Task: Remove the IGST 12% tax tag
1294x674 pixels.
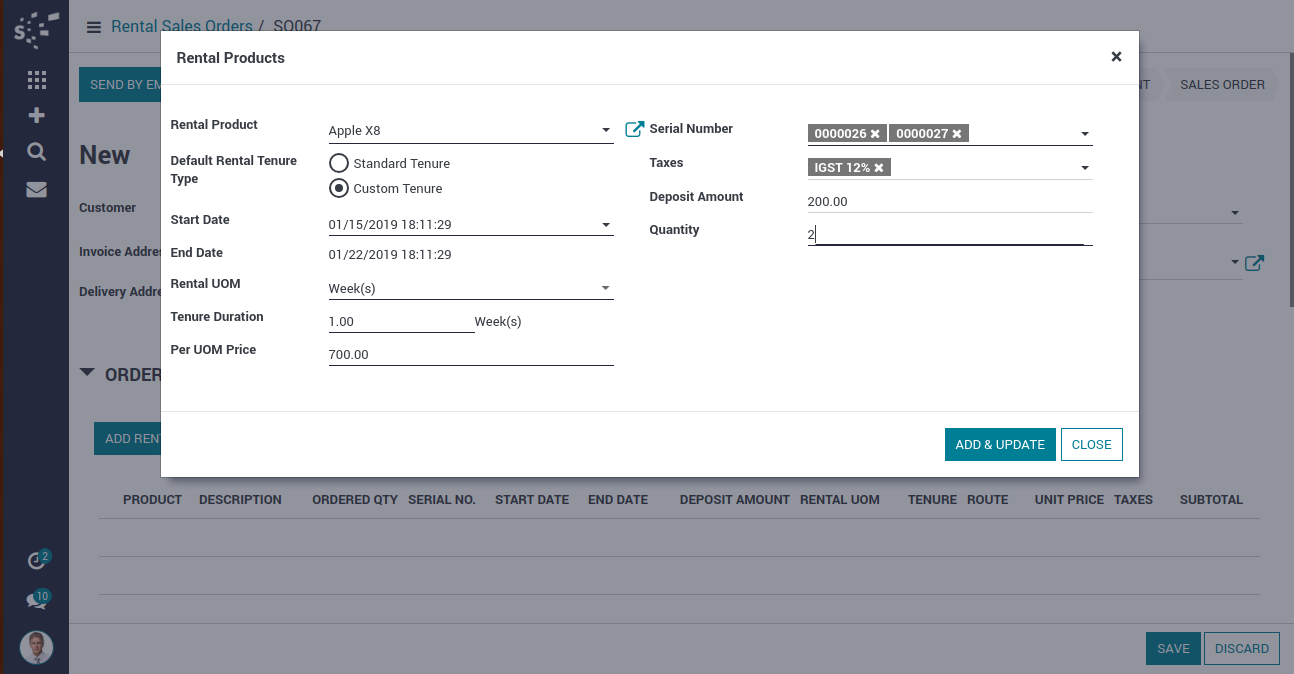Action: coord(879,168)
